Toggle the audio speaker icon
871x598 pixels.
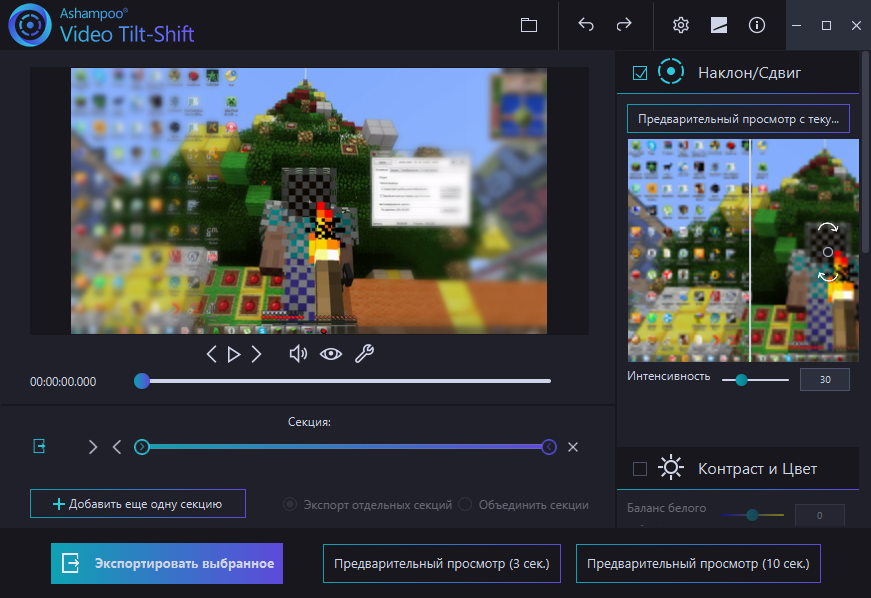pos(298,354)
